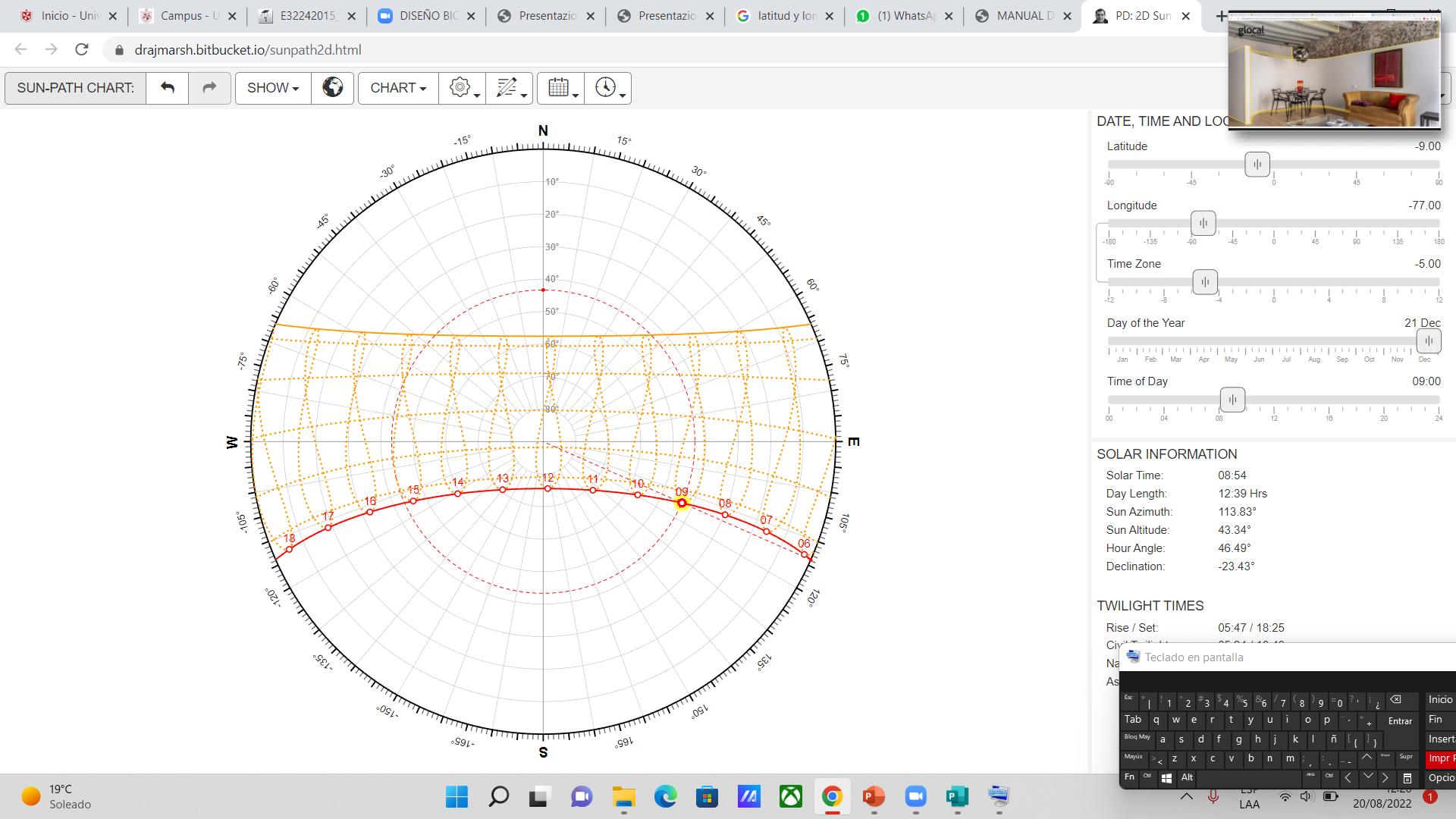Open the globe map location button
The width and height of the screenshot is (1456, 819).
click(332, 88)
